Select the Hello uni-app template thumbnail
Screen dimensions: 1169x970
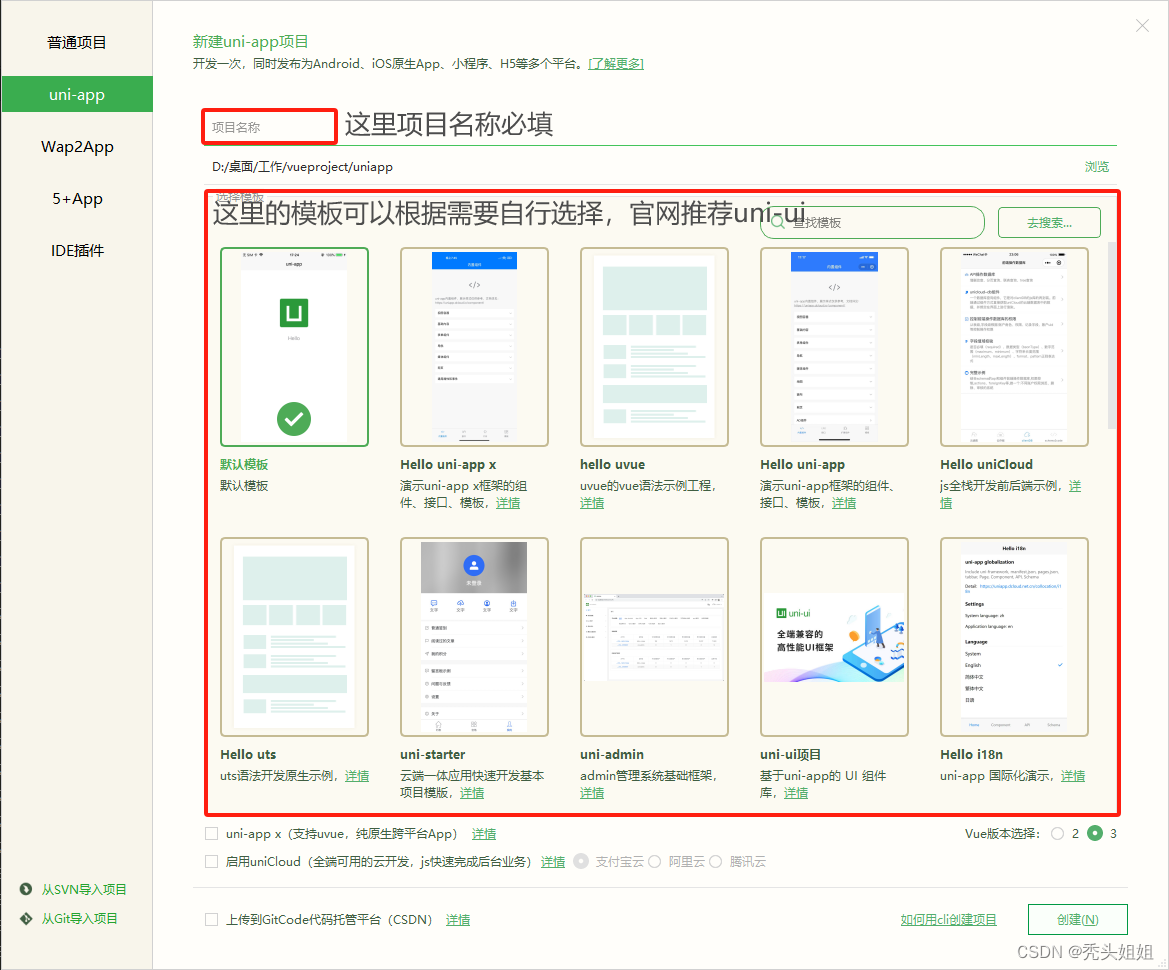pos(834,347)
